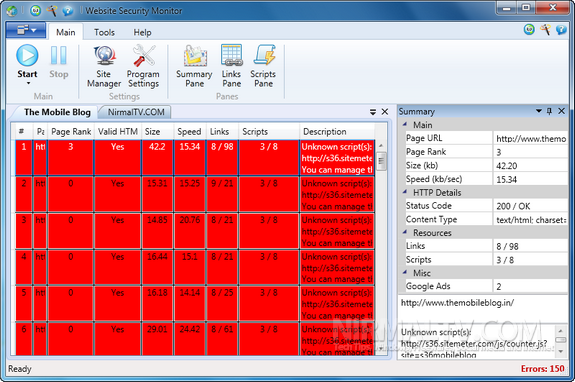Click the # column header

click(x=23, y=132)
